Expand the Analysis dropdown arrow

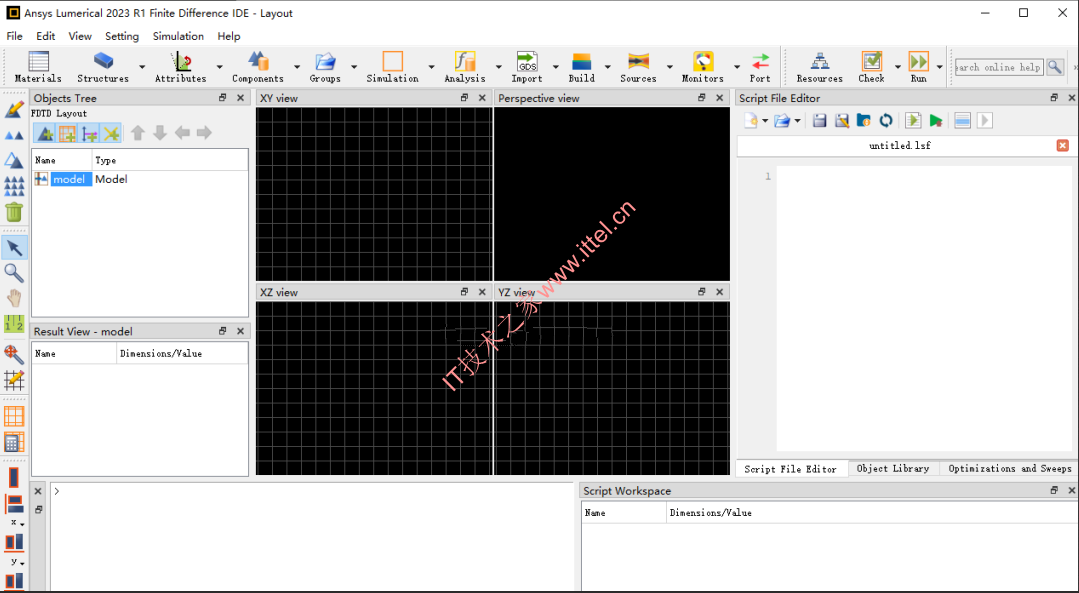point(499,67)
